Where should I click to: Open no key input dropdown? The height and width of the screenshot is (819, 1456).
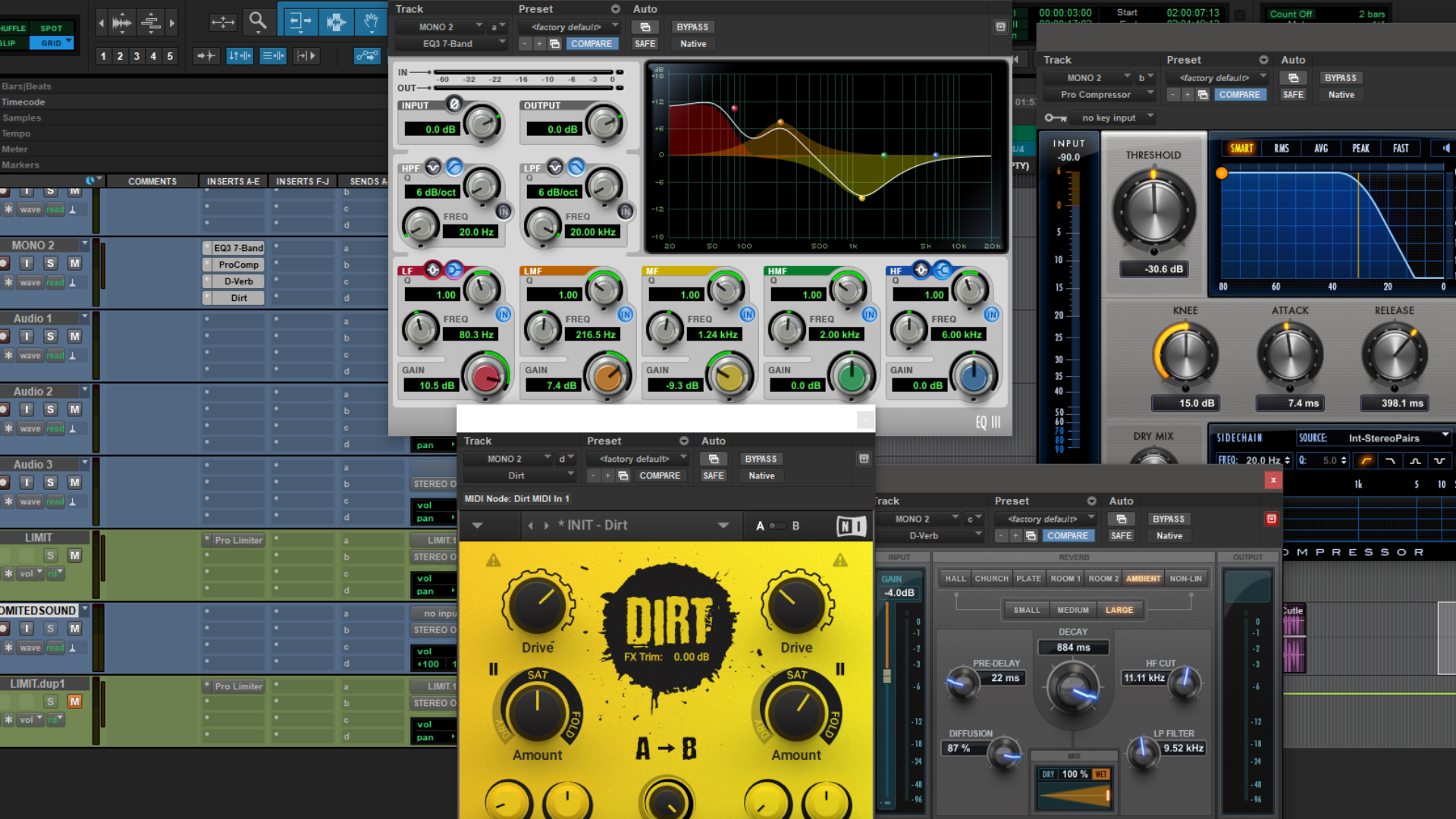tap(1113, 118)
